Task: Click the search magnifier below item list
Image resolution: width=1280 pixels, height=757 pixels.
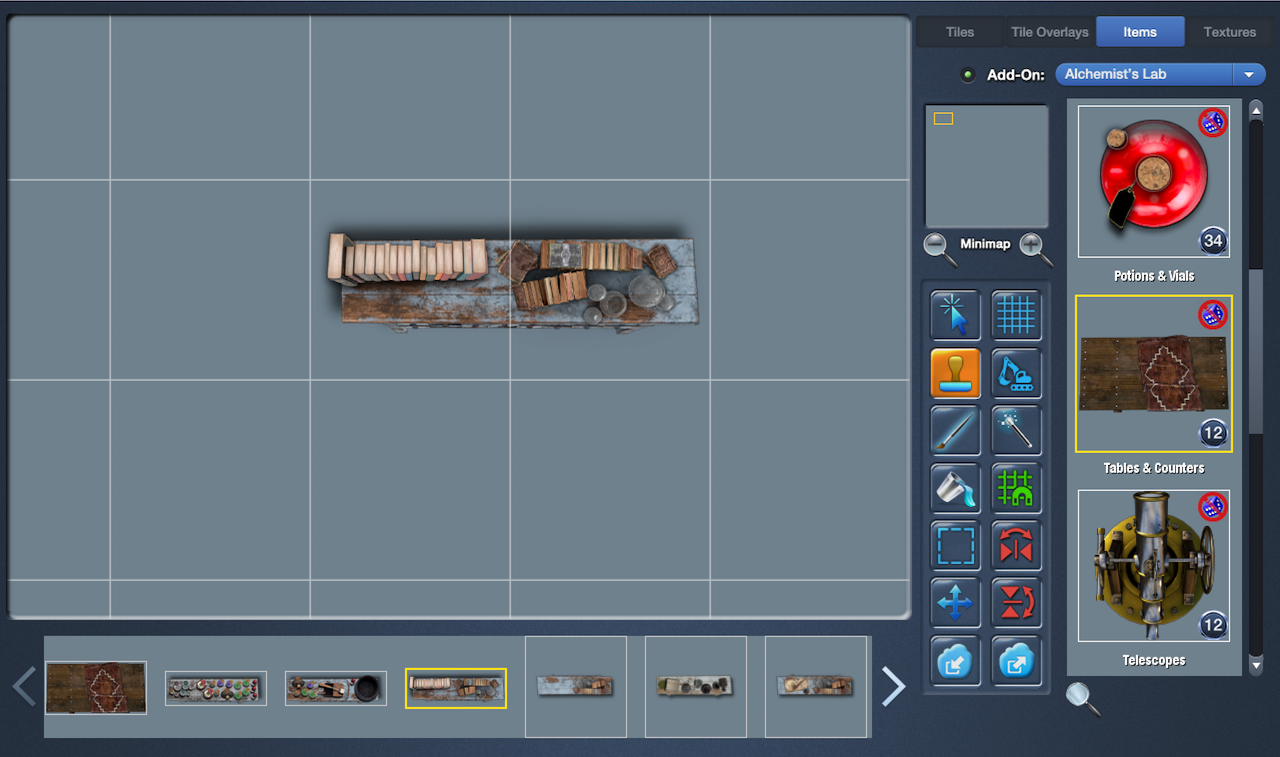Action: pos(1082,698)
